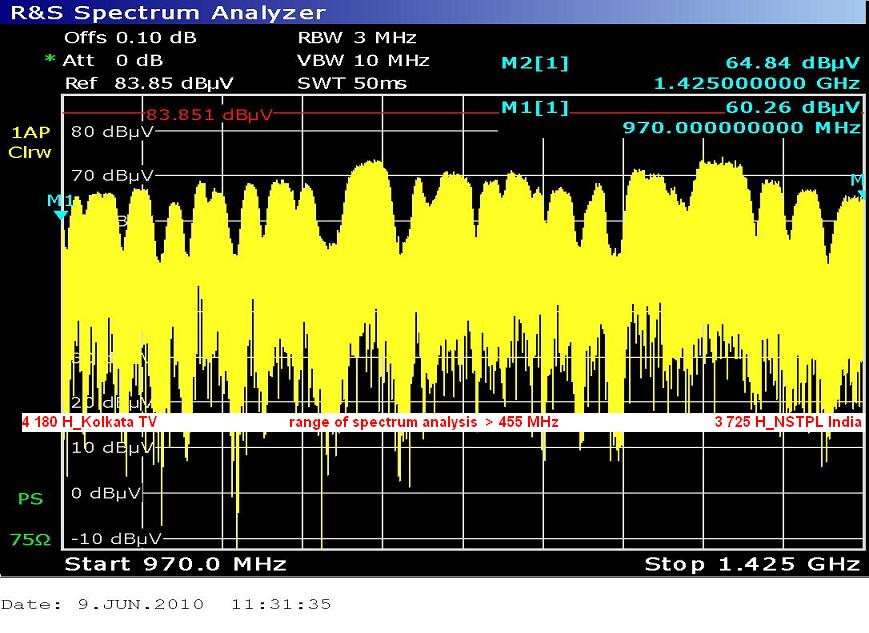Click the 75Ω impedance indicator
This screenshot has width=869, height=633.
[30, 540]
